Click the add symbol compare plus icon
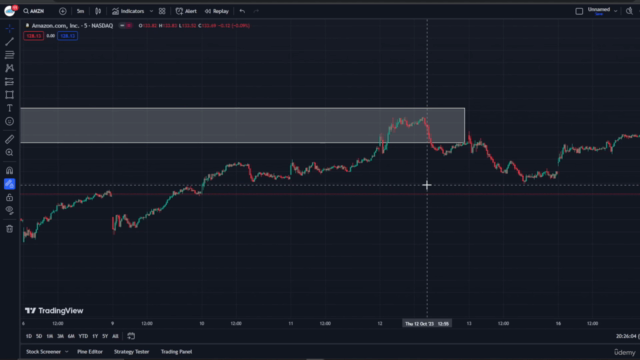This screenshot has width=640, height=360. coord(62,11)
